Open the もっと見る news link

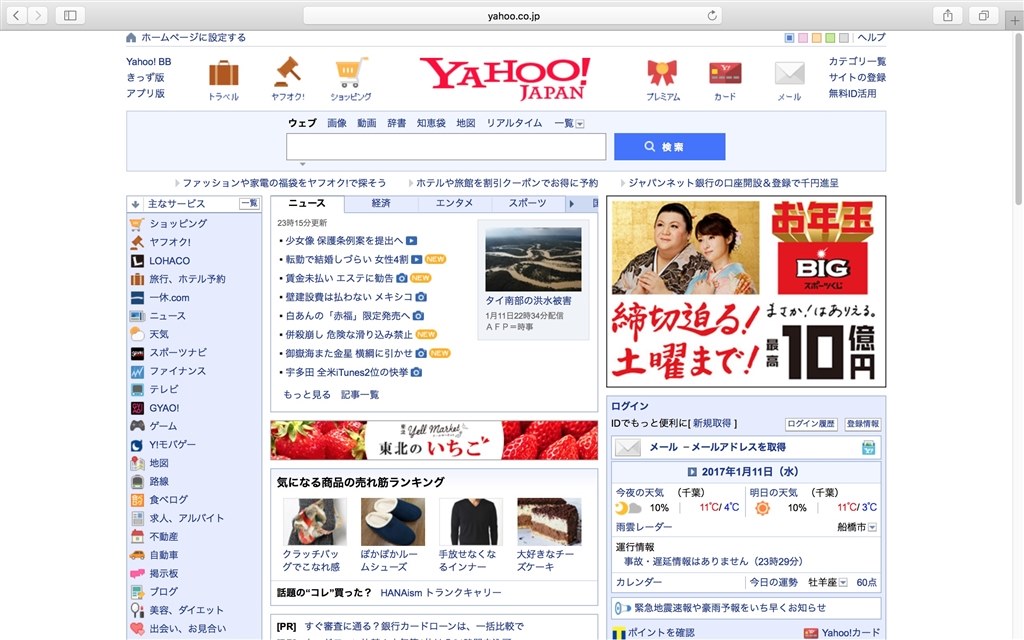point(307,394)
